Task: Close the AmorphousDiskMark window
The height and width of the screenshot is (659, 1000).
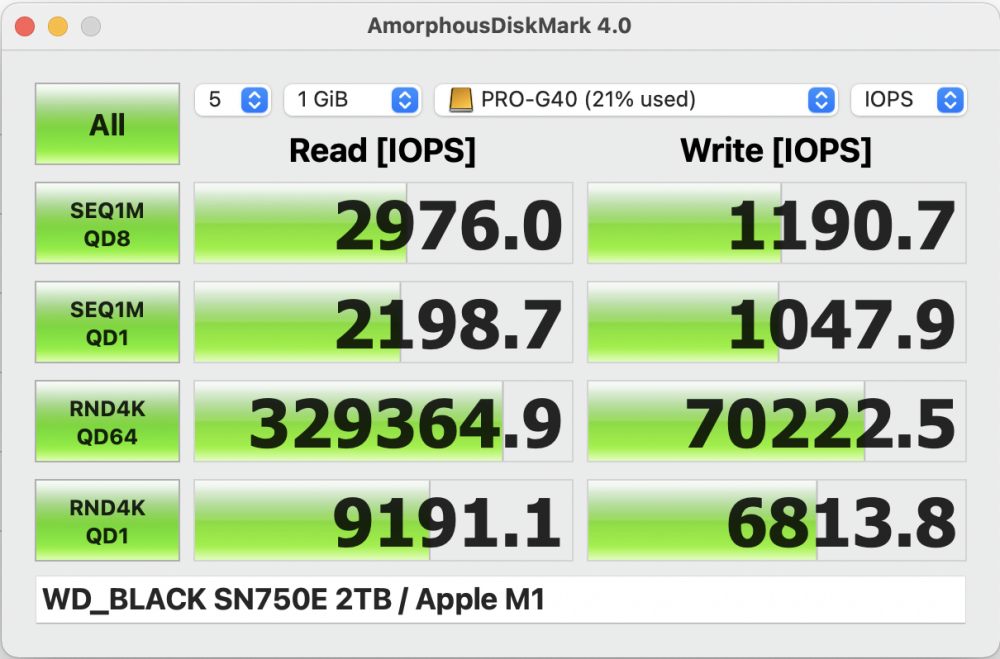Action: [25, 26]
